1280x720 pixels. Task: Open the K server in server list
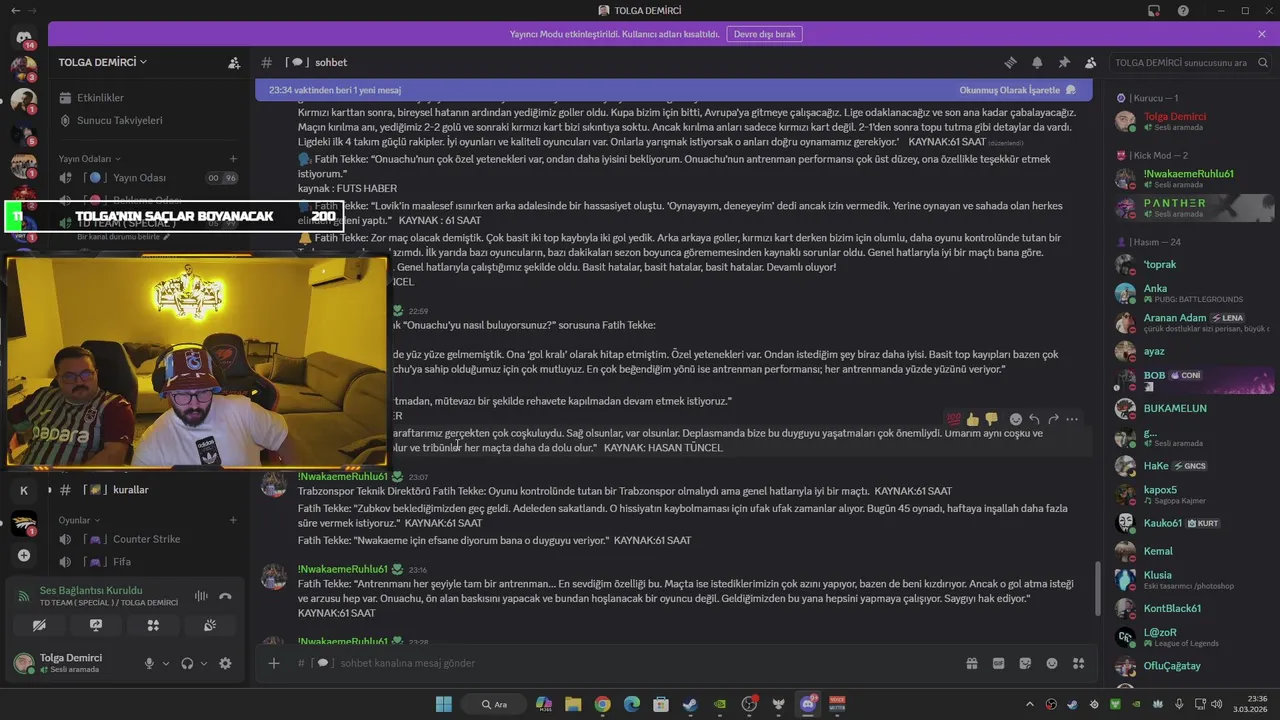[24, 490]
